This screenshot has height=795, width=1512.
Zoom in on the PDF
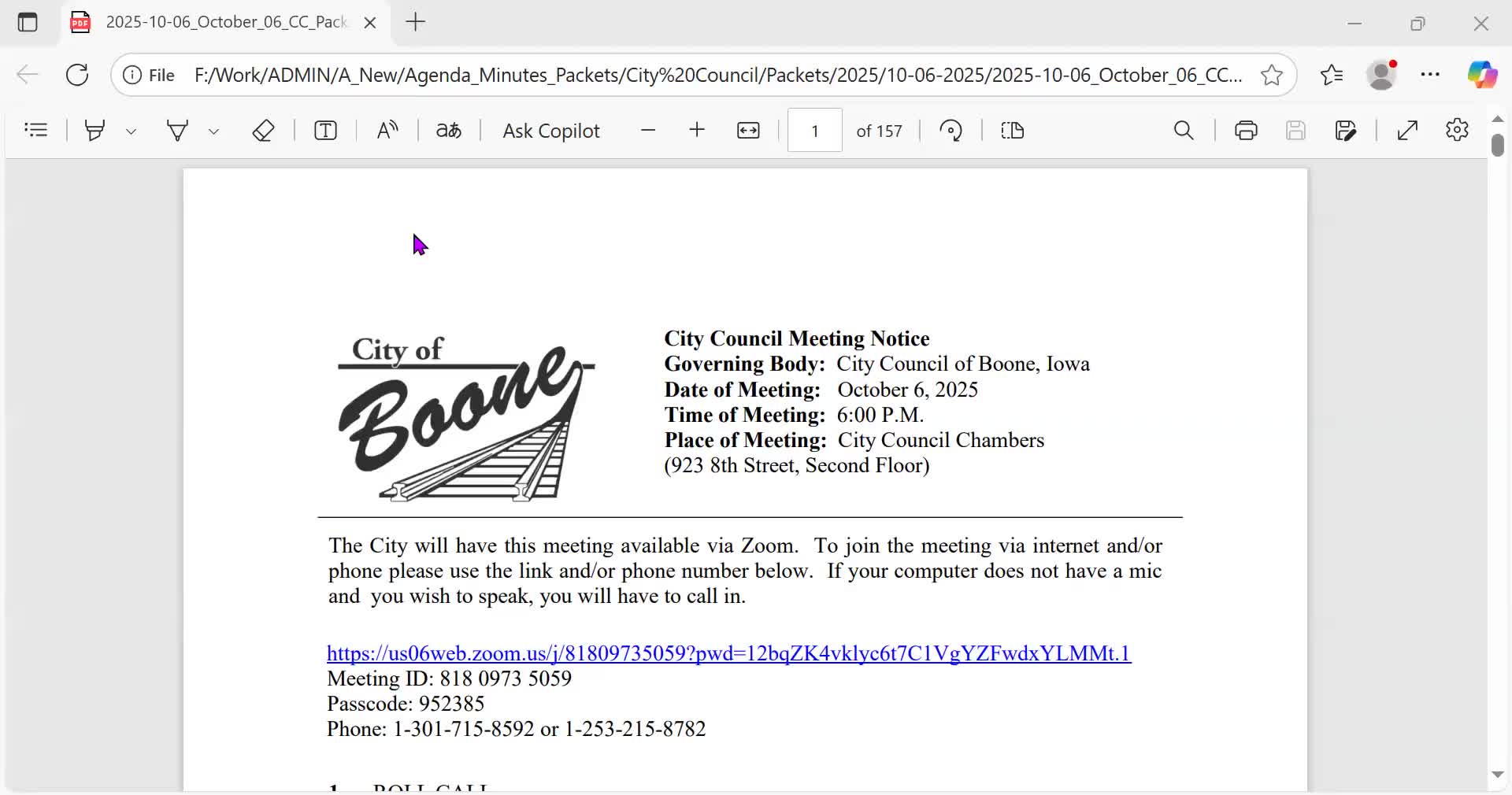(x=697, y=131)
